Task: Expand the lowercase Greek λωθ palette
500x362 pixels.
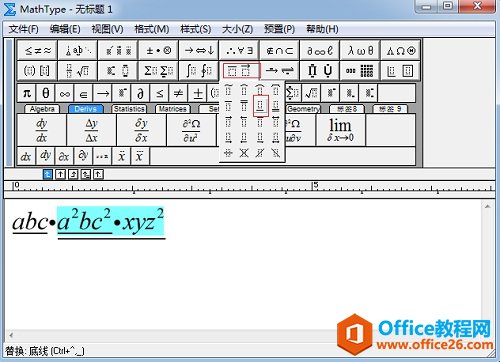Action: (x=360, y=50)
